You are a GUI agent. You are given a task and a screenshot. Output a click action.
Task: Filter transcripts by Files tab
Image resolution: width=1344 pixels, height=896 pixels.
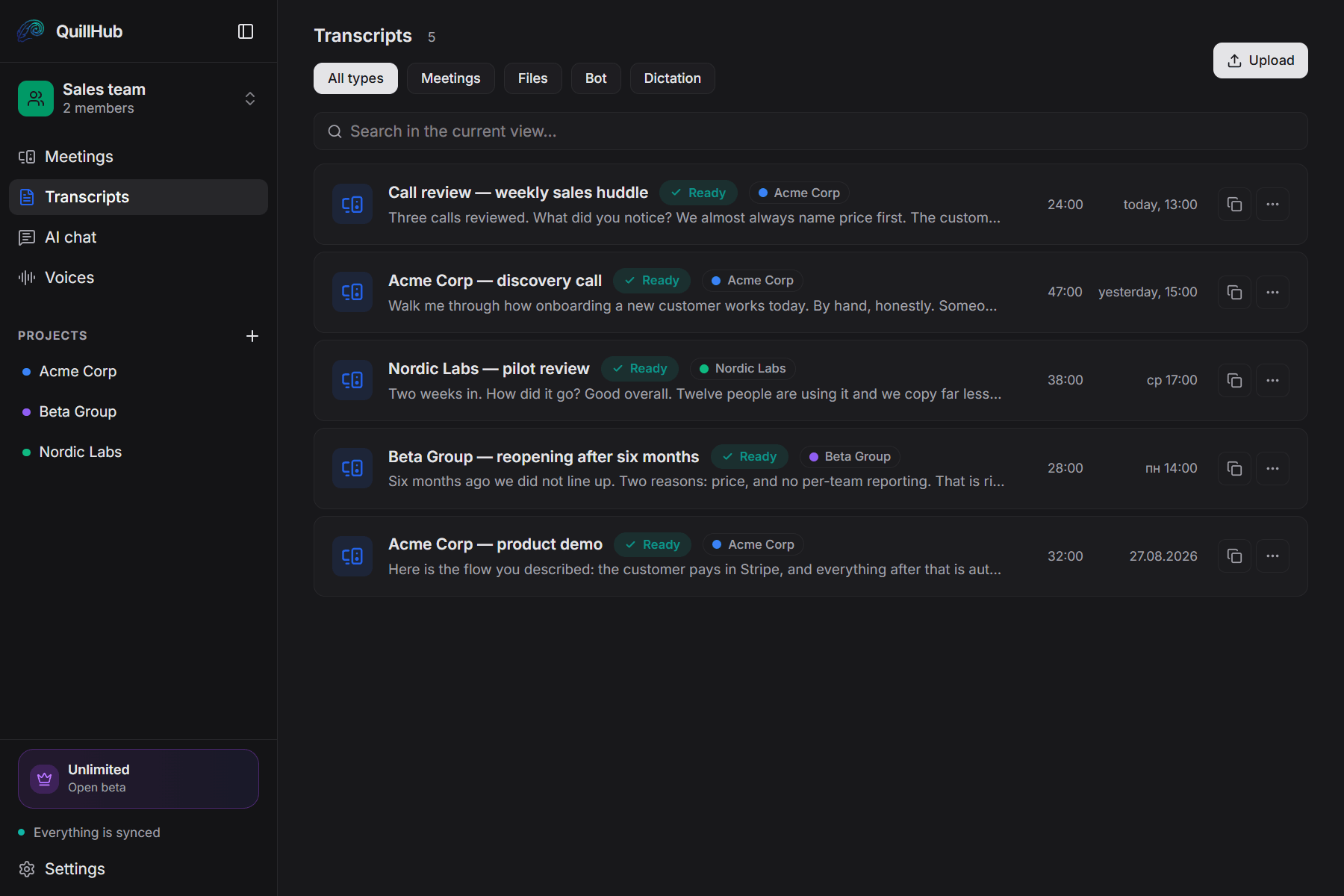(x=533, y=78)
